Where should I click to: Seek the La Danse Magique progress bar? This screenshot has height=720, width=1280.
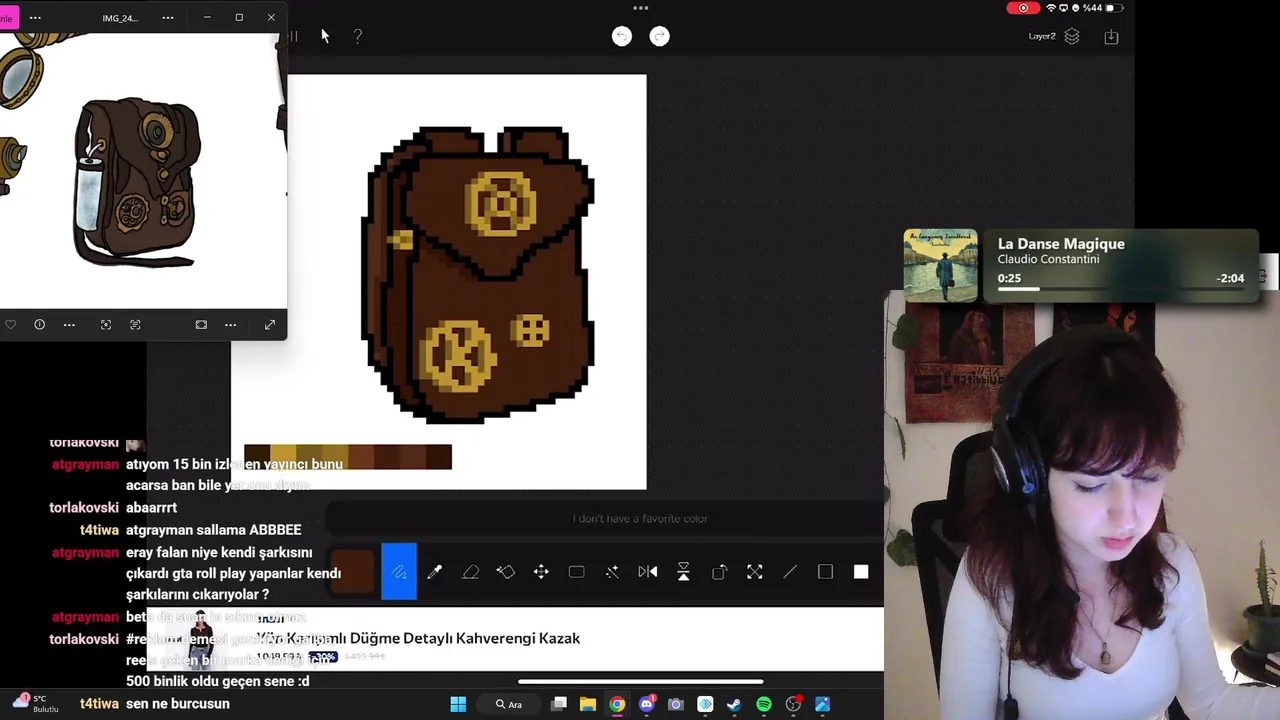(x=1120, y=289)
